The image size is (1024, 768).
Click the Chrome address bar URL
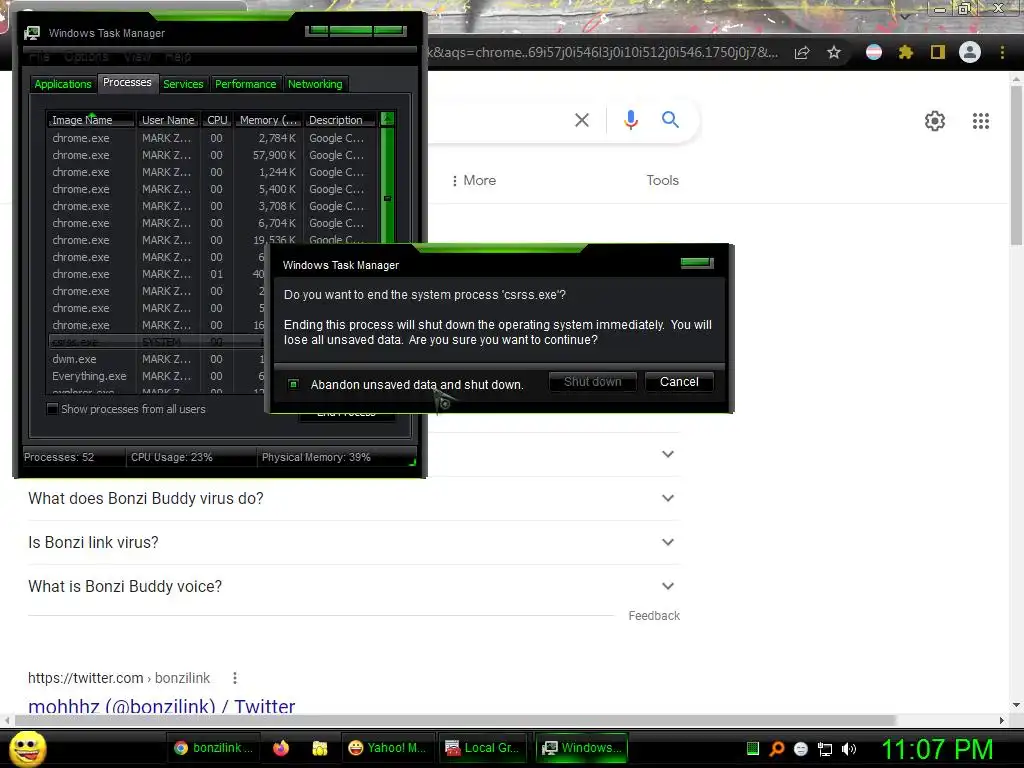[x=603, y=52]
